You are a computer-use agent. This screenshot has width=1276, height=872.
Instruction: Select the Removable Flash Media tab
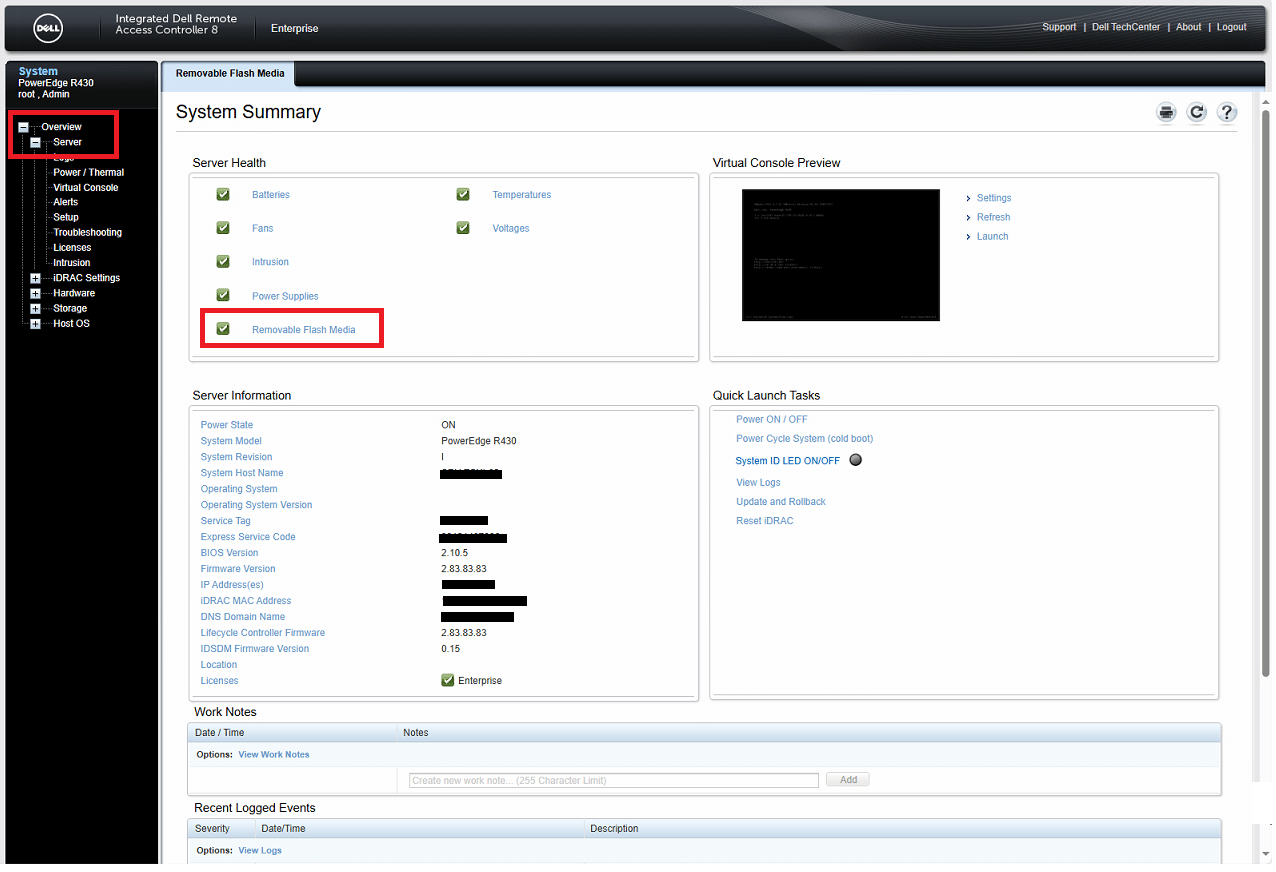(230, 73)
